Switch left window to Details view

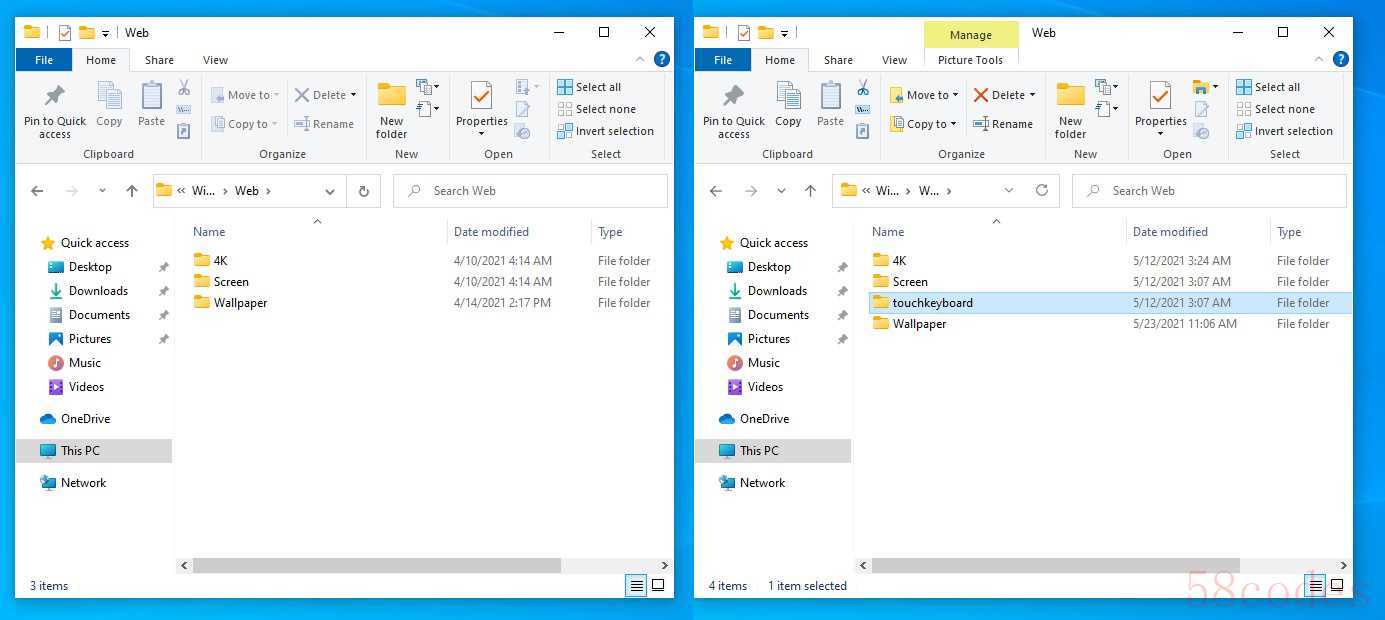tap(636, 586)
